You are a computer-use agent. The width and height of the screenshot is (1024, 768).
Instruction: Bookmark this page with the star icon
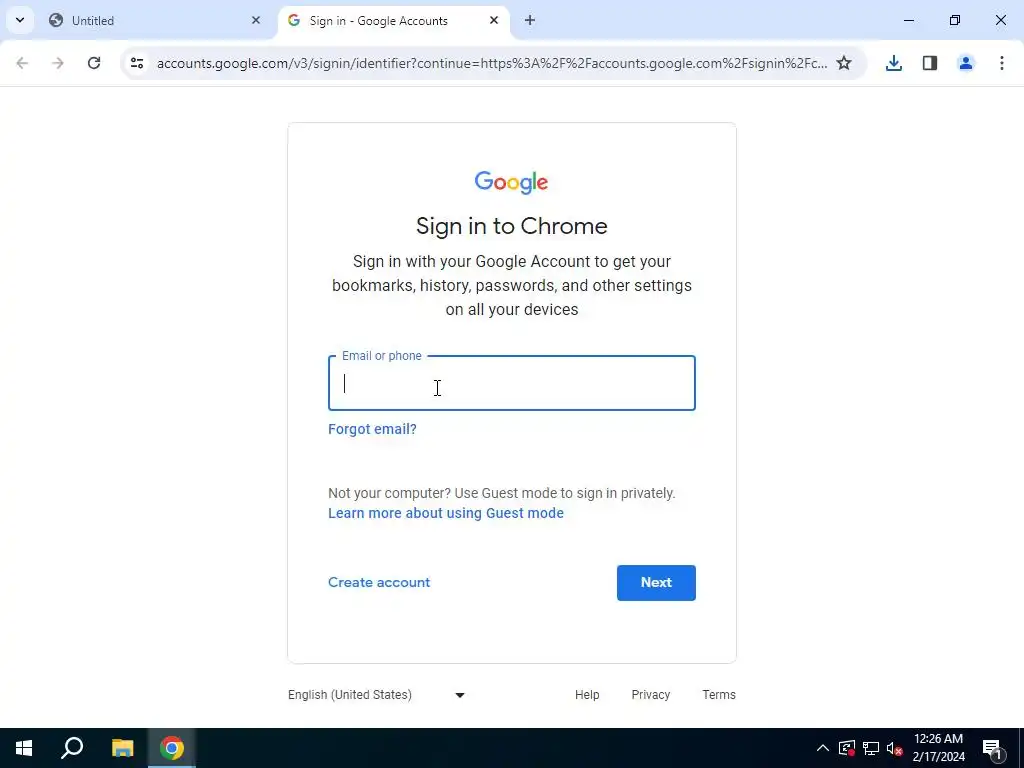(844, 63)
